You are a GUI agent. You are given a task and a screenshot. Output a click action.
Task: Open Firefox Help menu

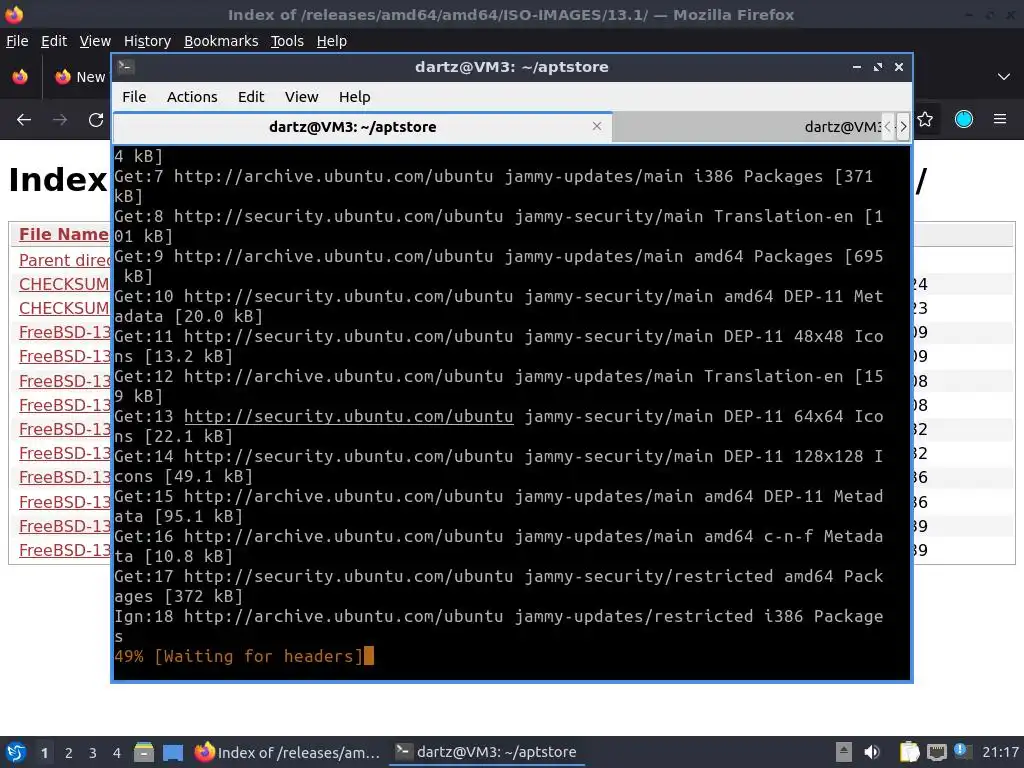click(331, 41)
